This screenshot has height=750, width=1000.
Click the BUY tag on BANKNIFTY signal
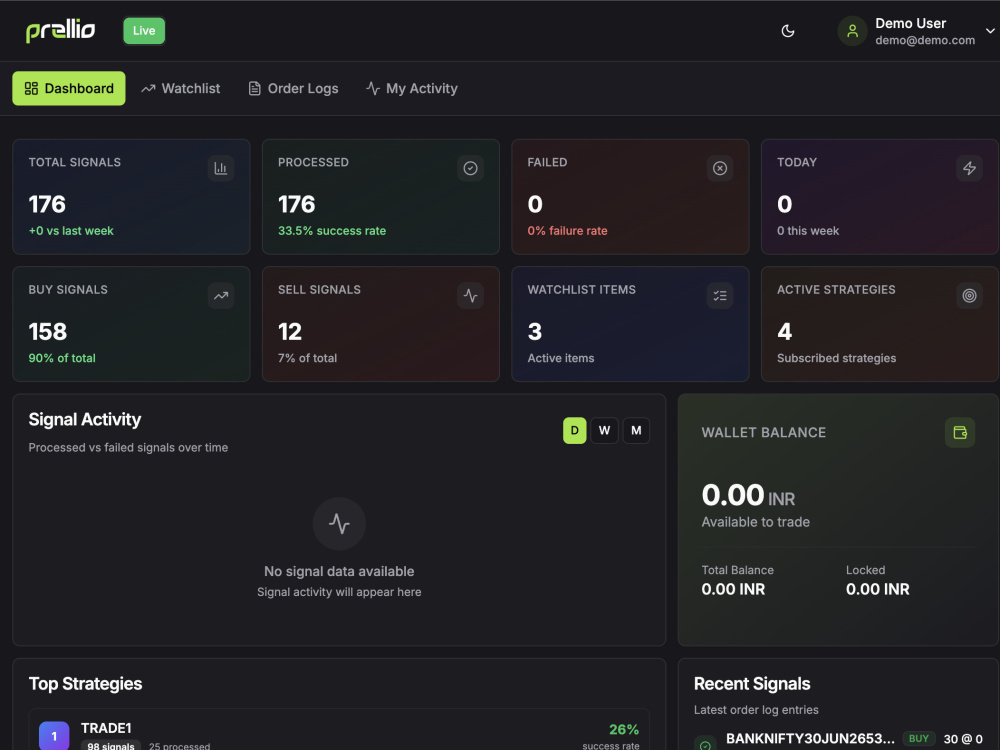click(x=918, y=739)
